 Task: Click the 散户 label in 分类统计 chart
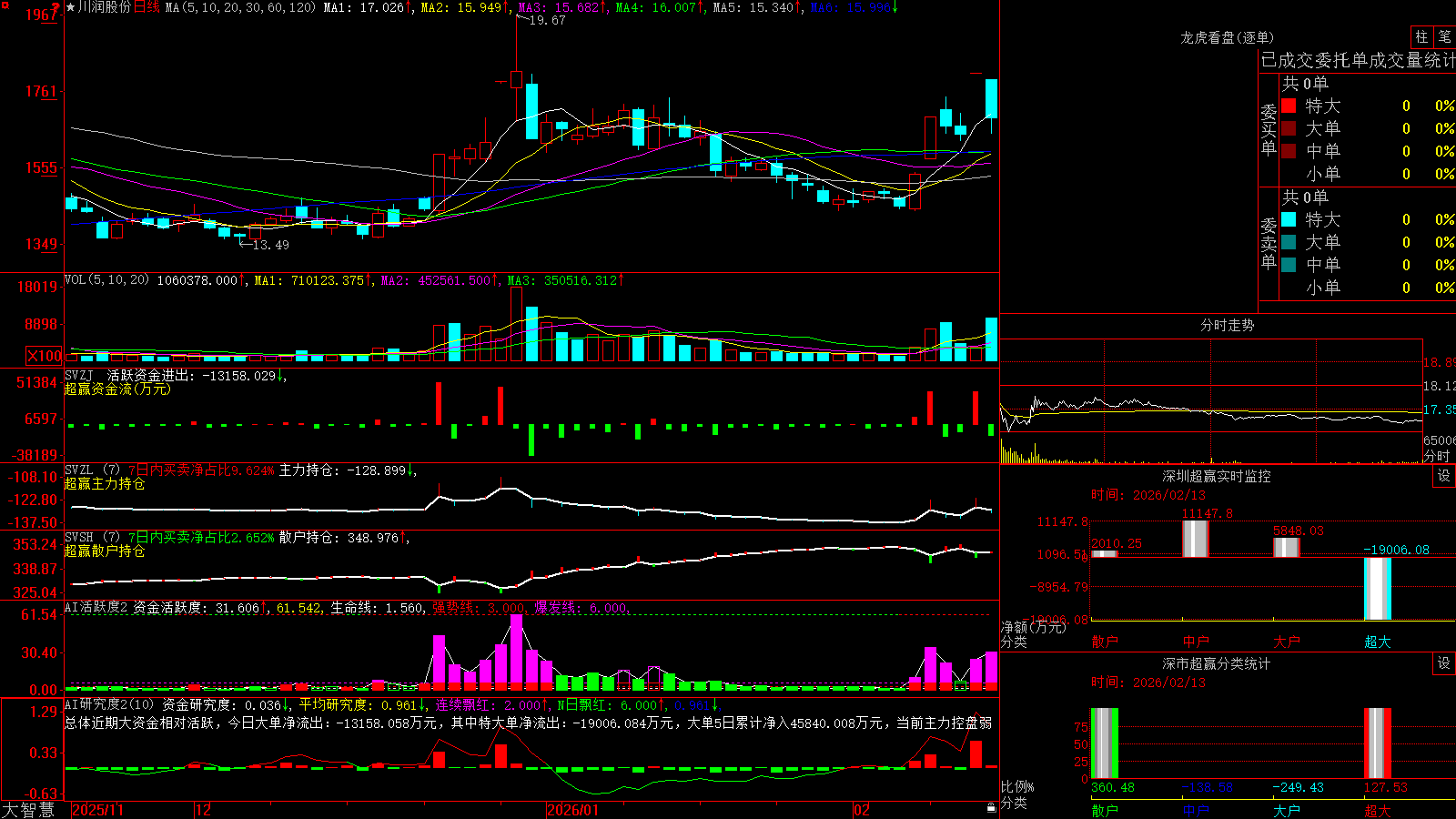point(1105,811)
